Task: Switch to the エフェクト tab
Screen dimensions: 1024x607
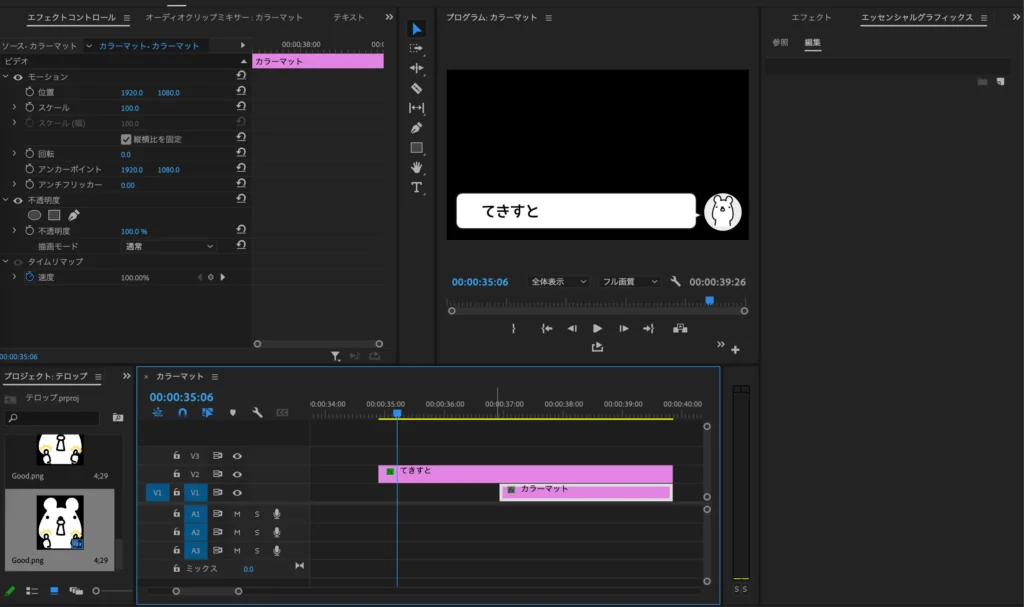Action: pos(811,18)
